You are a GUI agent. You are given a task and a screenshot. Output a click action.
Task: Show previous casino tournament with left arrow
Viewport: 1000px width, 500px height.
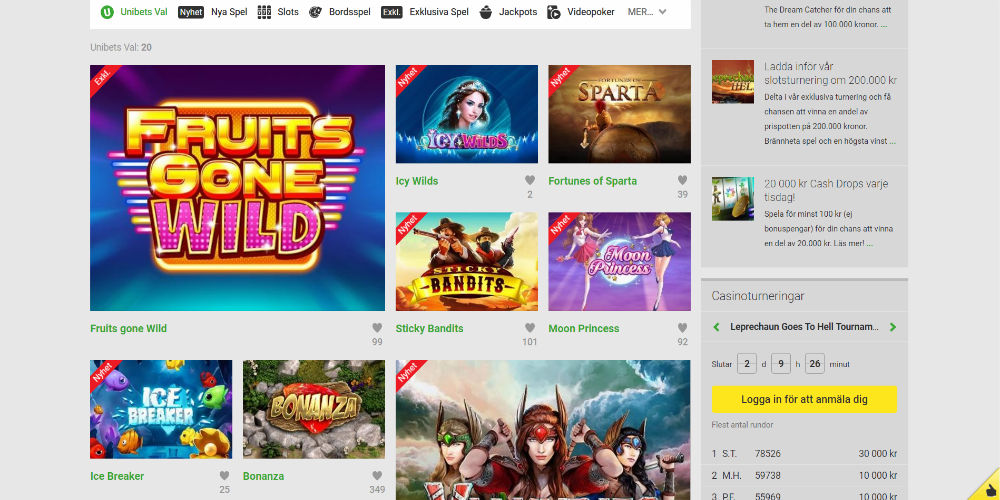click(716, 327)
